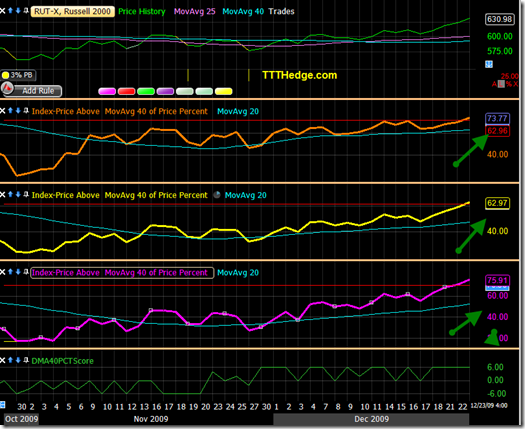Image resolution: width=525 pixels, height=429 pixels.
Task: Click the round icon before yellow pane's MovAvg 20
Action: tap(217, 195)
